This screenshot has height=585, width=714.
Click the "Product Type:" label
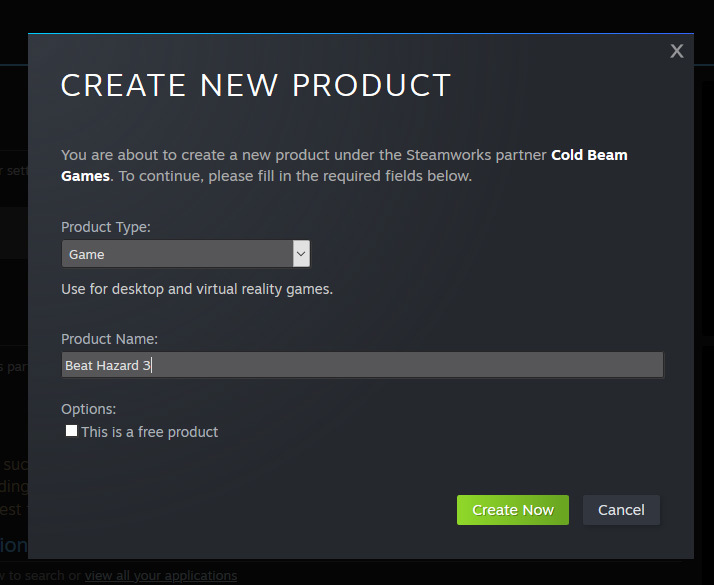(106, 227)
